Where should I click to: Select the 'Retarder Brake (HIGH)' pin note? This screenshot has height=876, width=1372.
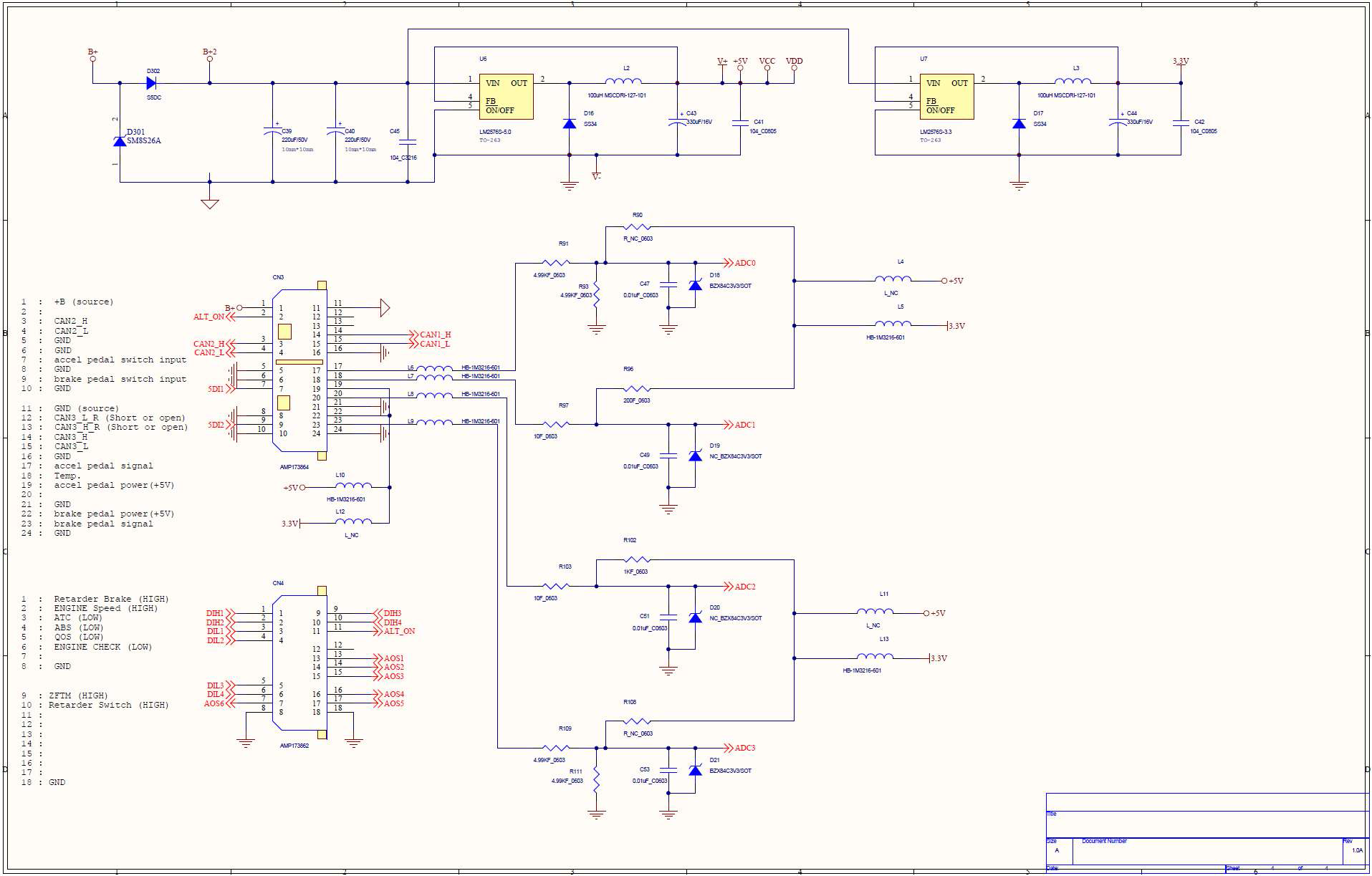111,599
